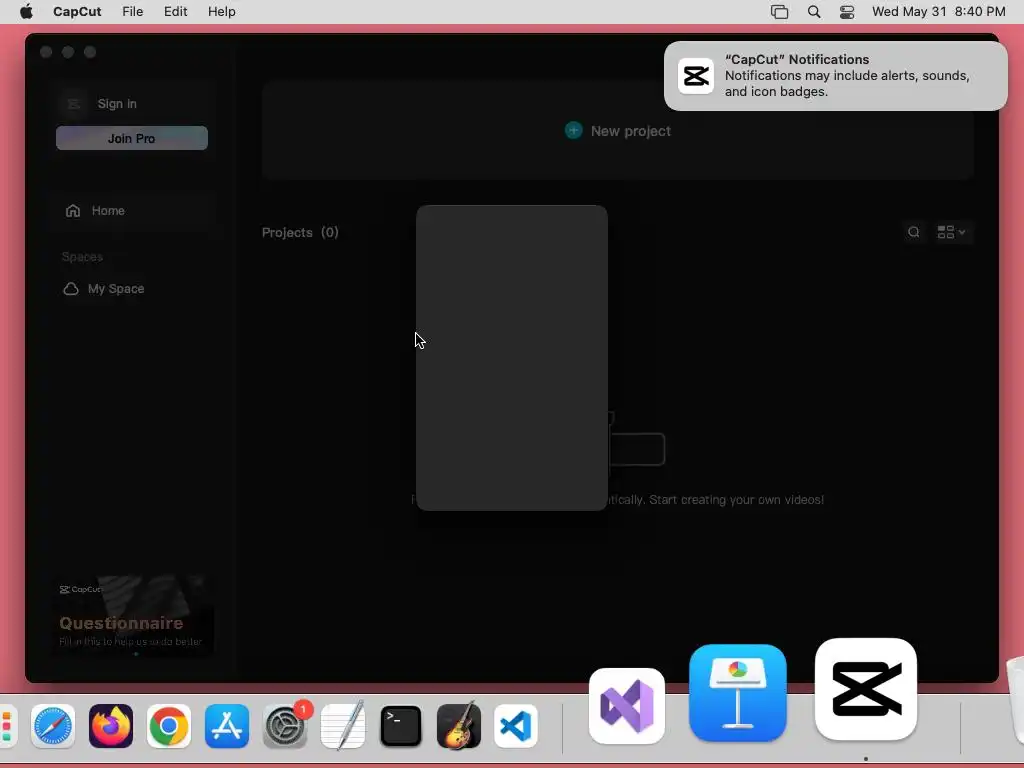Open the CapCut application menu
Screen dimensions: 1024x768
point(77,12)
